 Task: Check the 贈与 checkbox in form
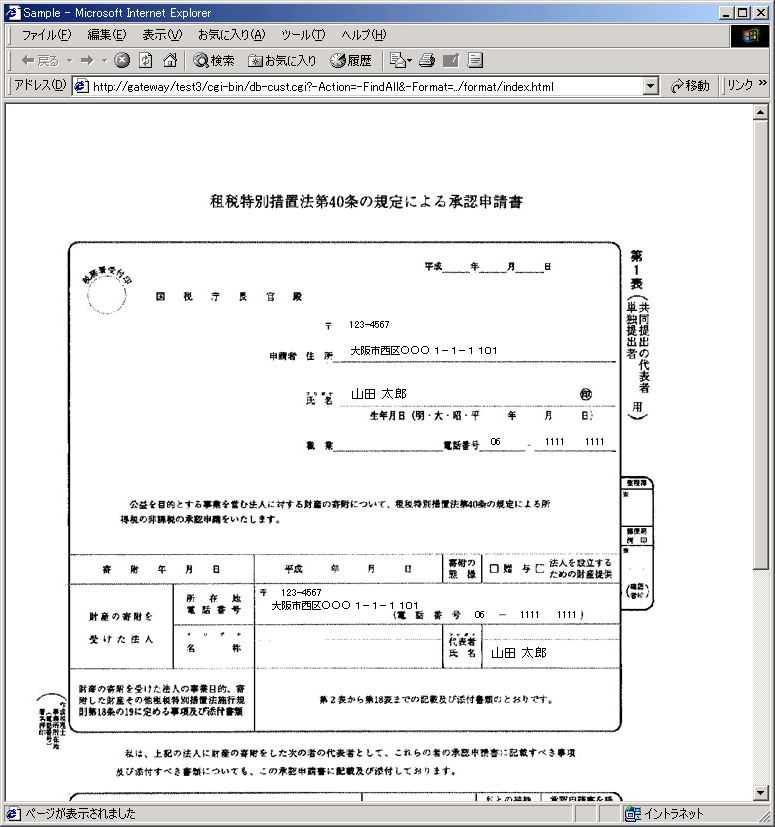pyautogui.click(x=494, y=569)
